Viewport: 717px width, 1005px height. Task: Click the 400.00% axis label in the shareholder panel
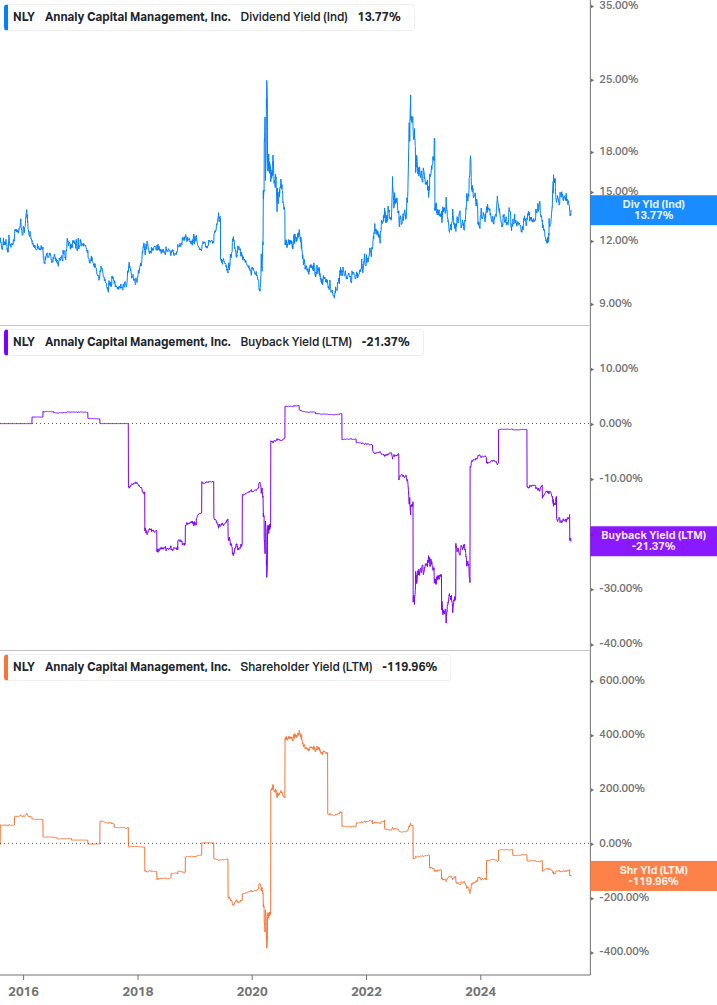point(622,735)
